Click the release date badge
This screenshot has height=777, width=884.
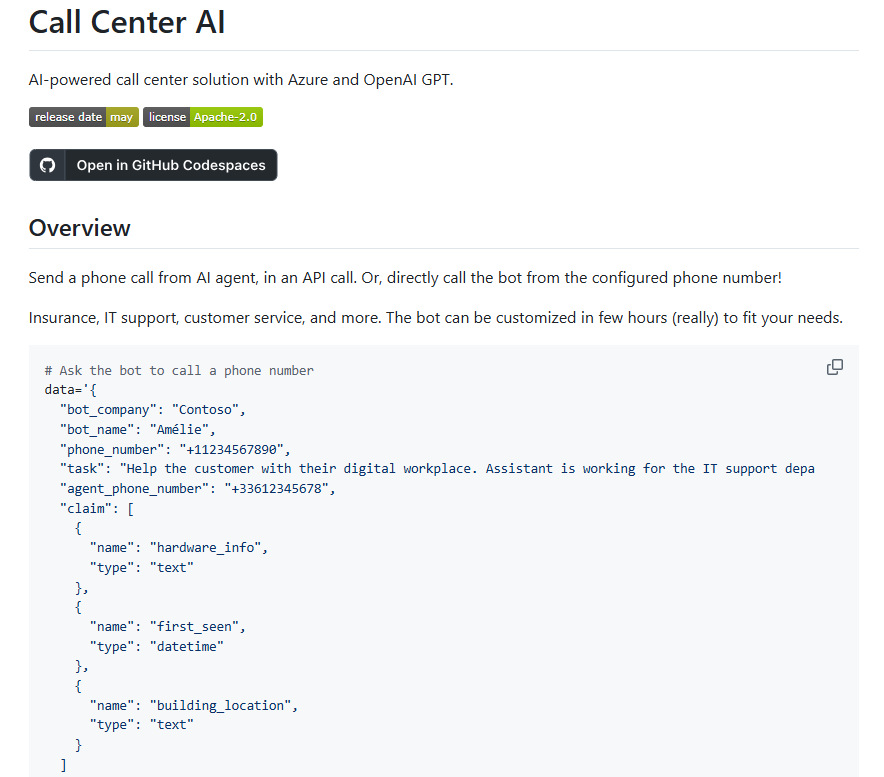coord(83,117)
